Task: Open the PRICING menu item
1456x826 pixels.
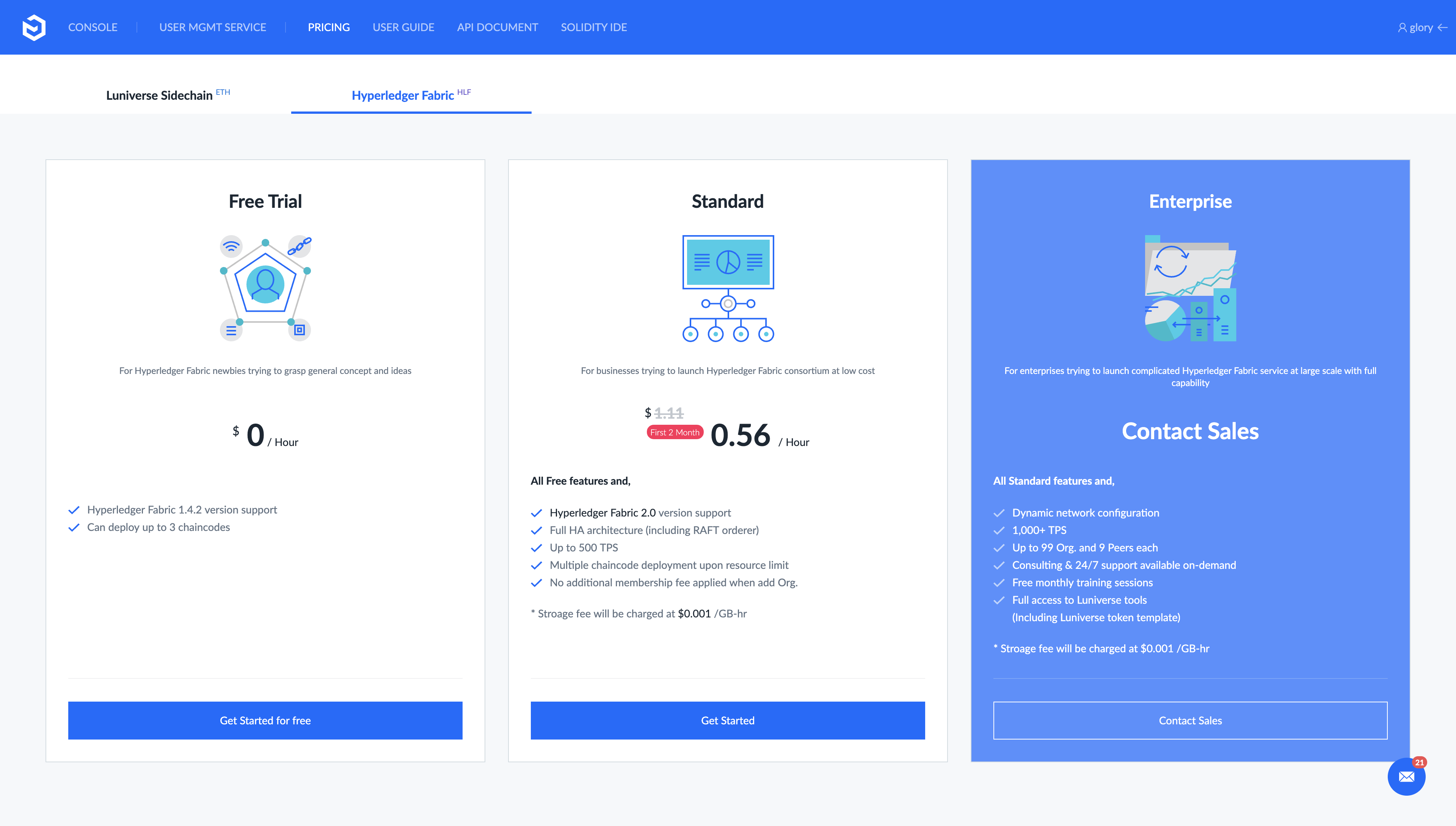Action: point(328,27)
